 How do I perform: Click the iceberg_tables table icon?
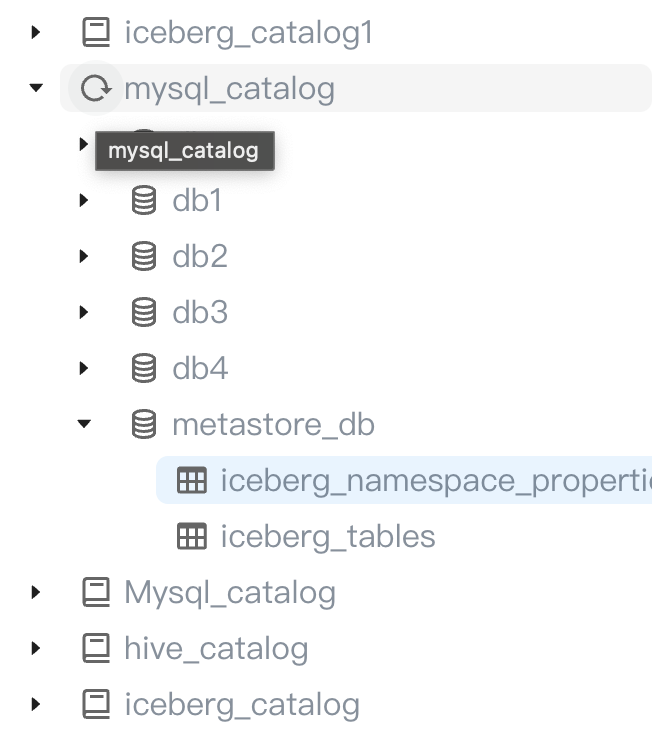coord(191,537)
